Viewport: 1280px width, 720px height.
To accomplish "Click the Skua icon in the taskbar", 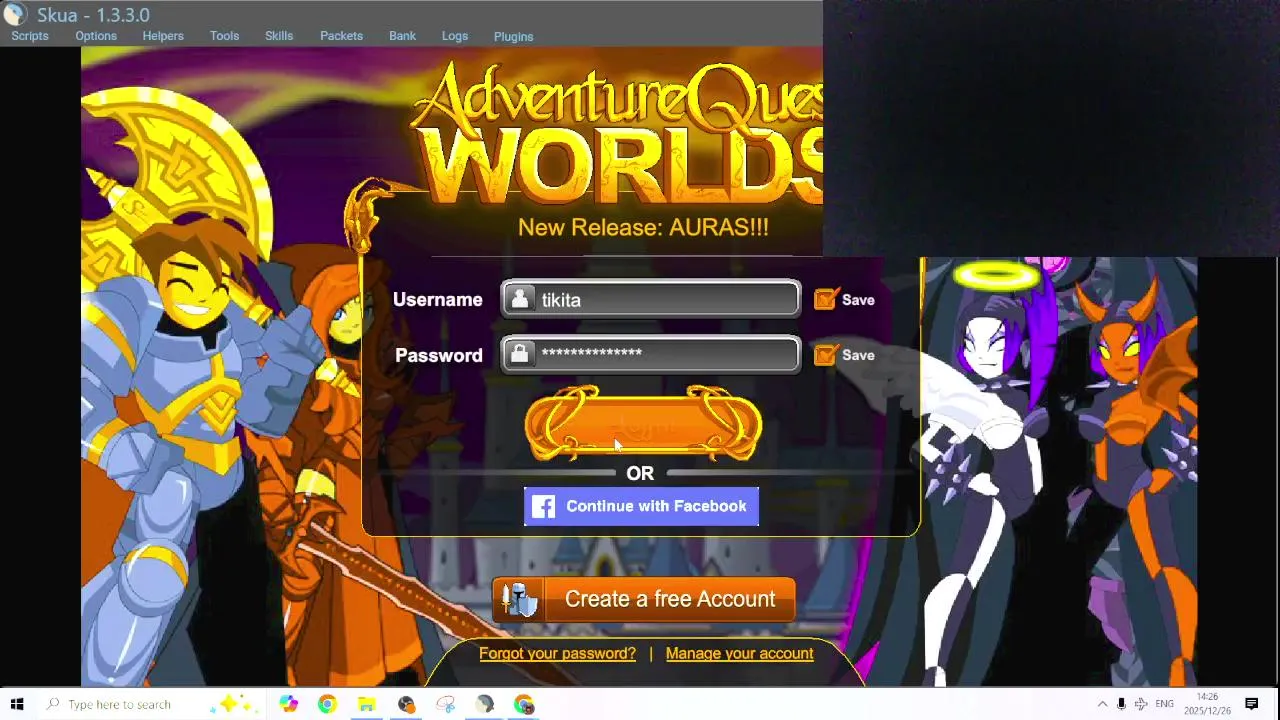I will coord(485,704).
